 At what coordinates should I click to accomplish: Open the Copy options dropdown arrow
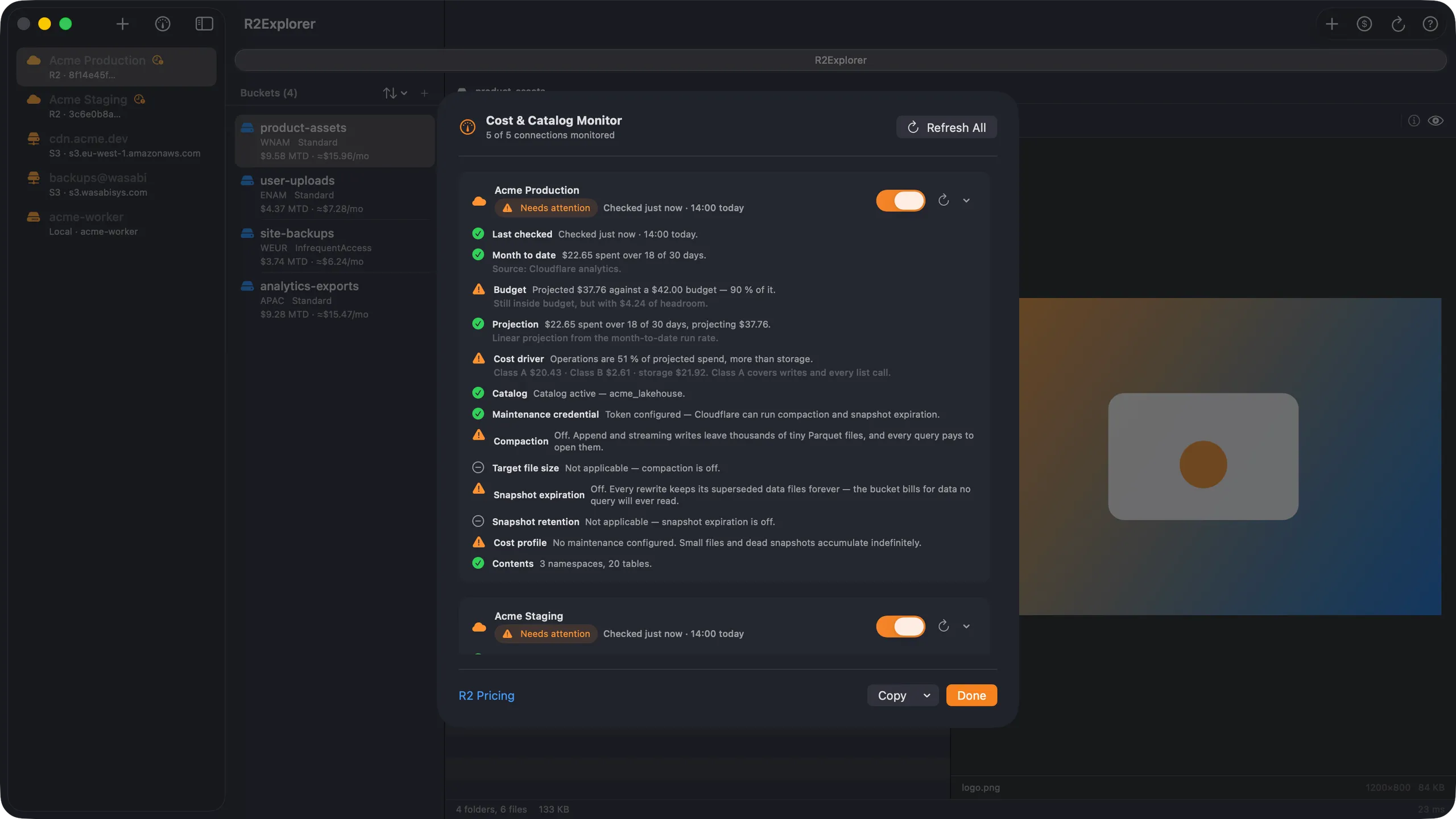tap(926, 695)
